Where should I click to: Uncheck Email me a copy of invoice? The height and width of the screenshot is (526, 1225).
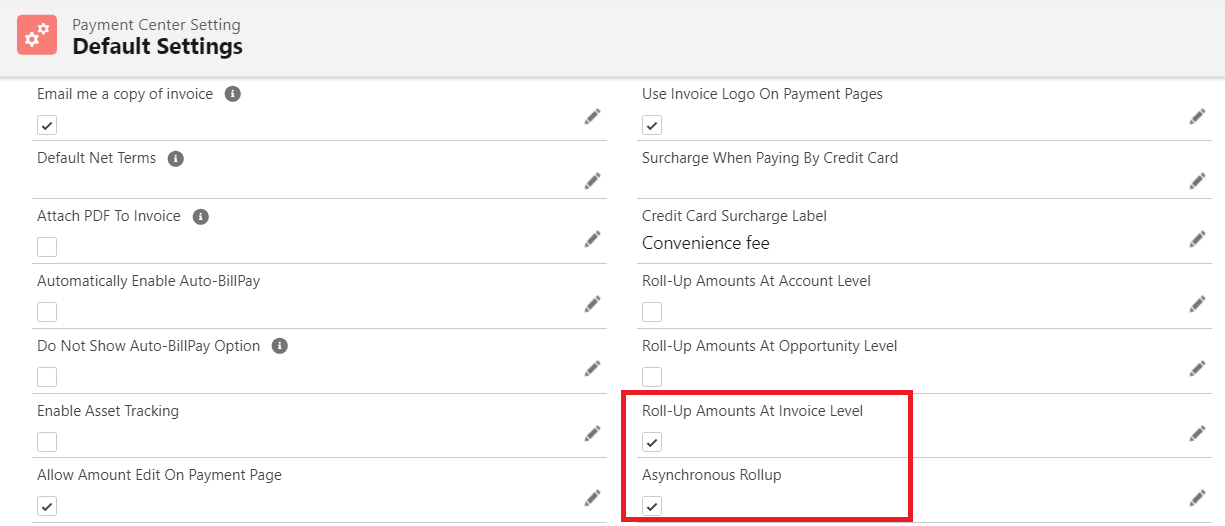click(x=47, y=125)
